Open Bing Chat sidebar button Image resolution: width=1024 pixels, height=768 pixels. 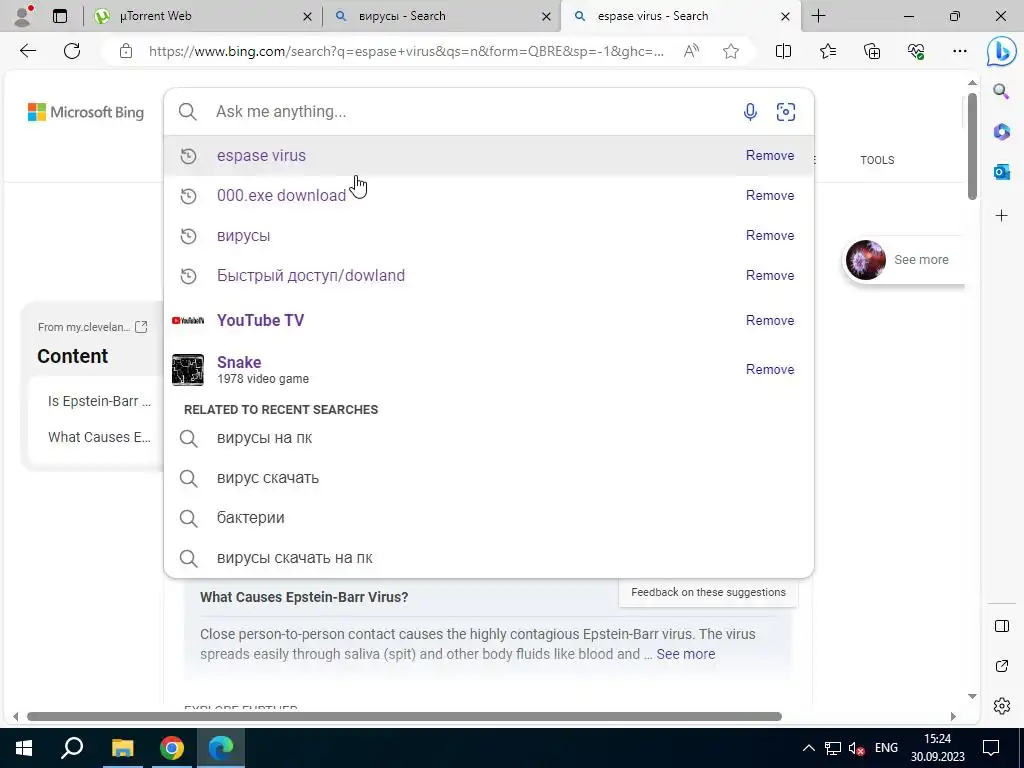click(x=1001, y=52)
